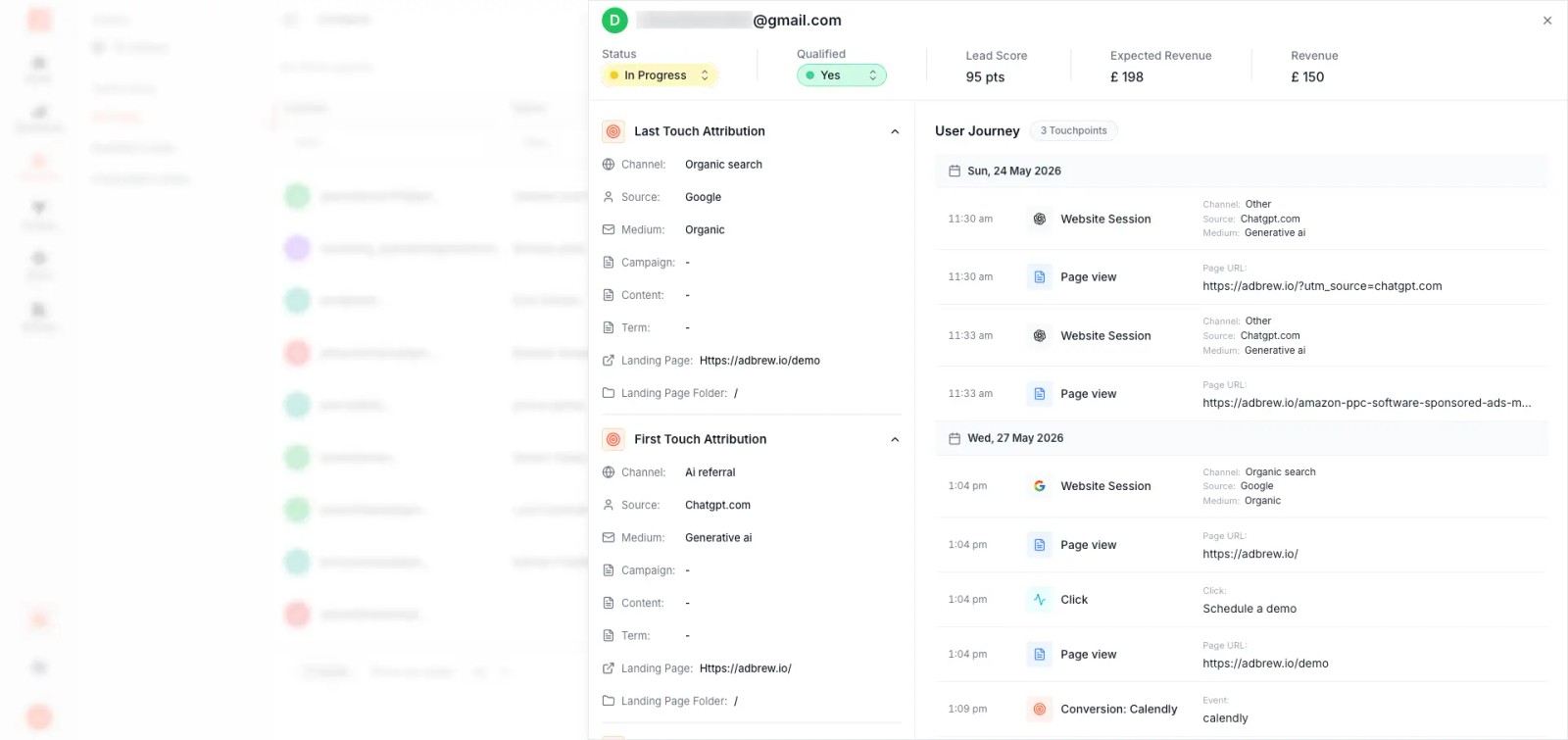This screenshot has width=1568, height=740.
Task: Click ChatGPT icon of 11:33 am website session
Action: tap(1040, 336)
